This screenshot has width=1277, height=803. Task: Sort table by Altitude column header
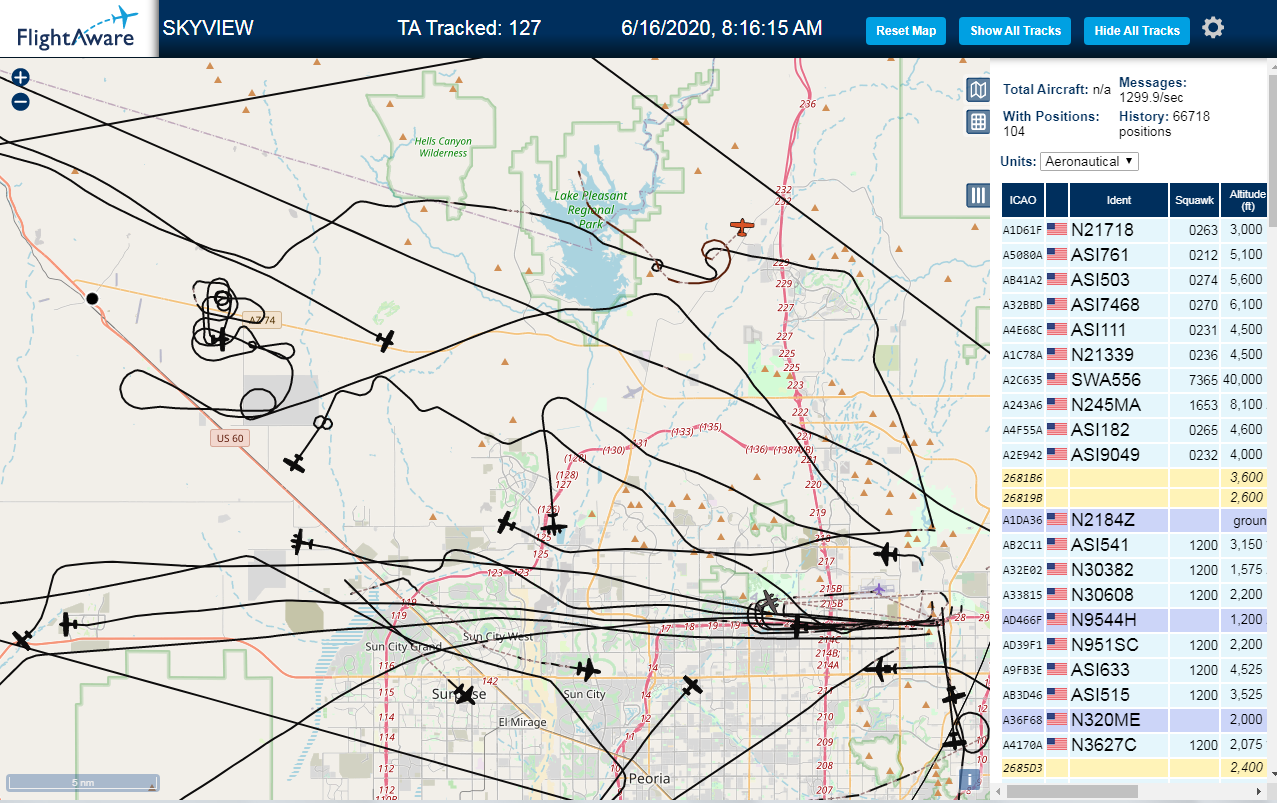(1245, 200)
